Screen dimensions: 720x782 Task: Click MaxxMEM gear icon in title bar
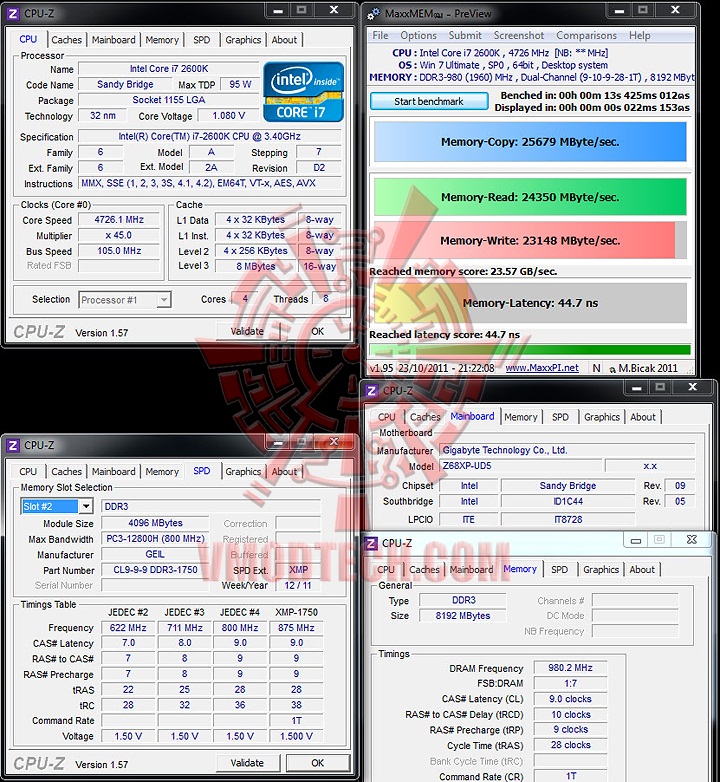point(373,14)
